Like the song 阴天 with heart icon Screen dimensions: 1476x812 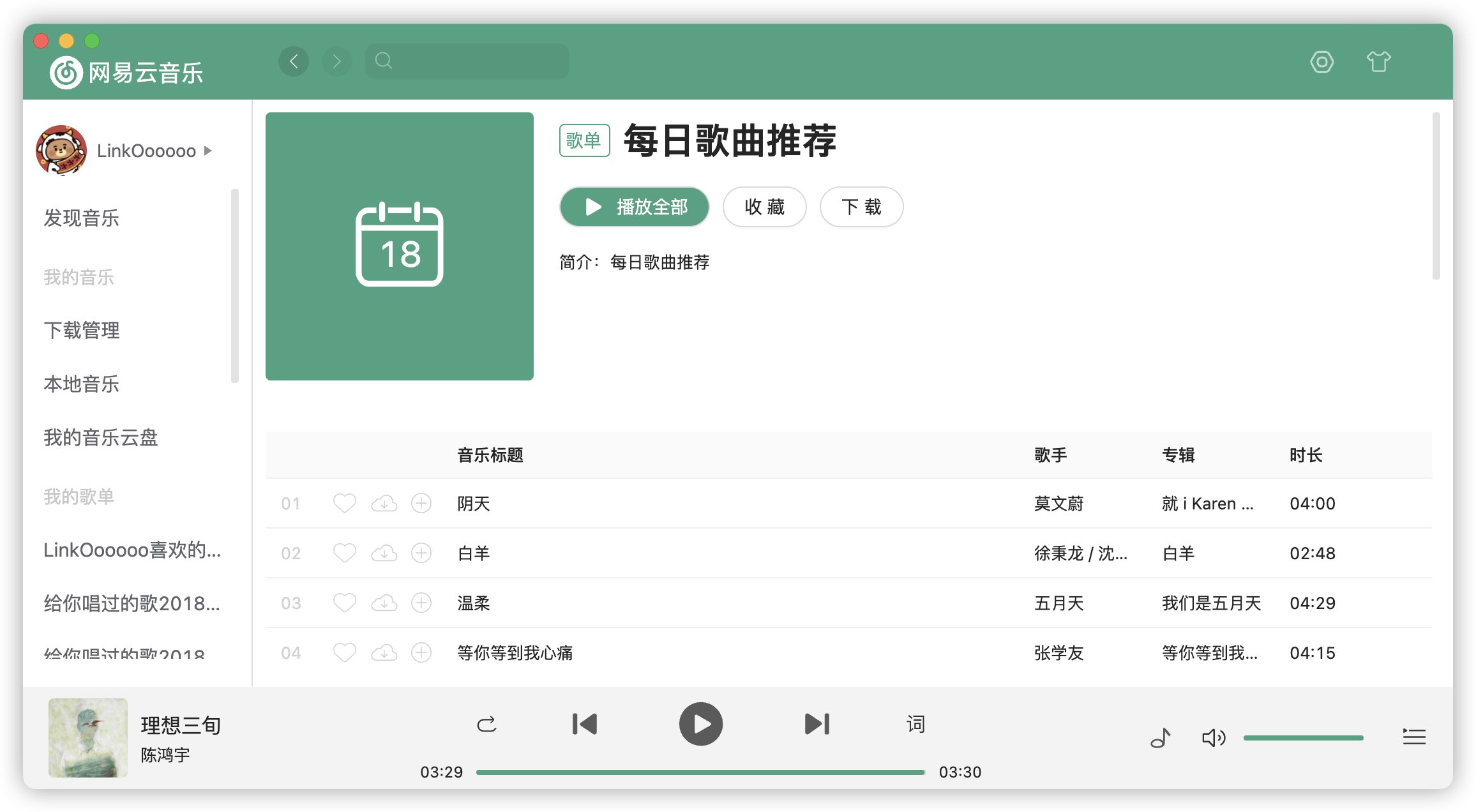pos(345,504)
